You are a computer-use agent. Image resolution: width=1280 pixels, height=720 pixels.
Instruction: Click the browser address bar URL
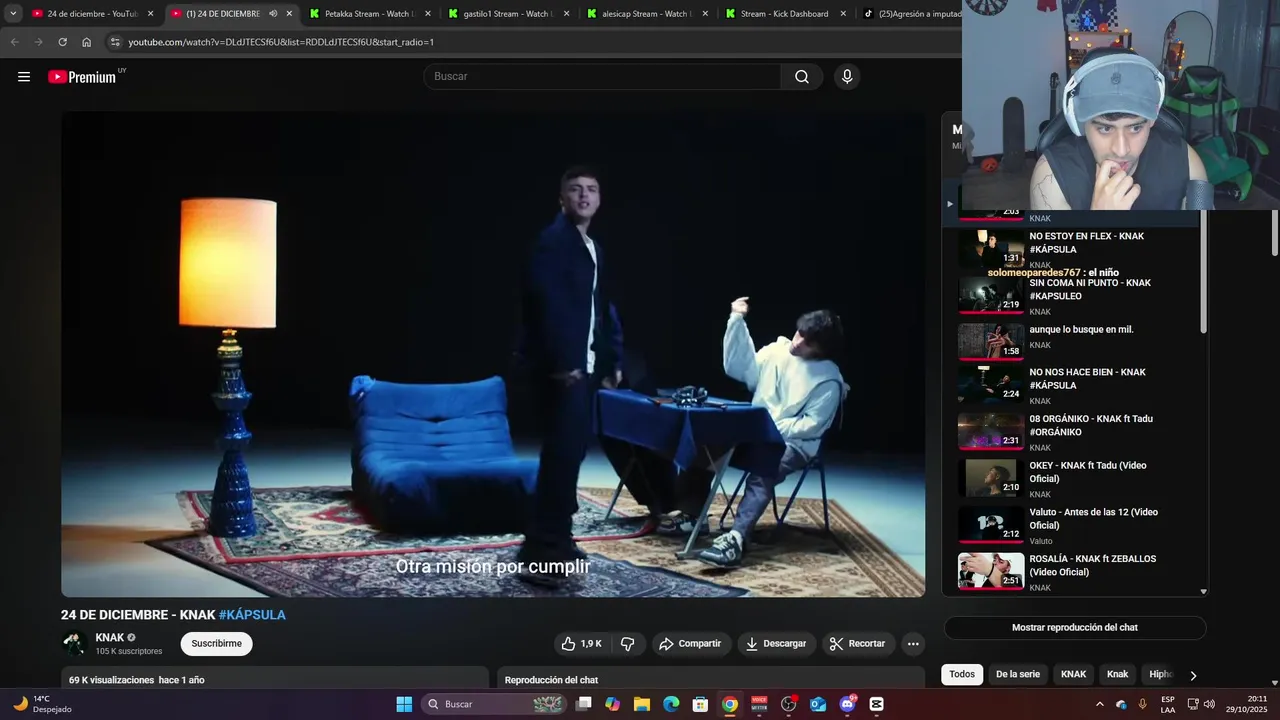pyautogui.click(x=281, y=42)
